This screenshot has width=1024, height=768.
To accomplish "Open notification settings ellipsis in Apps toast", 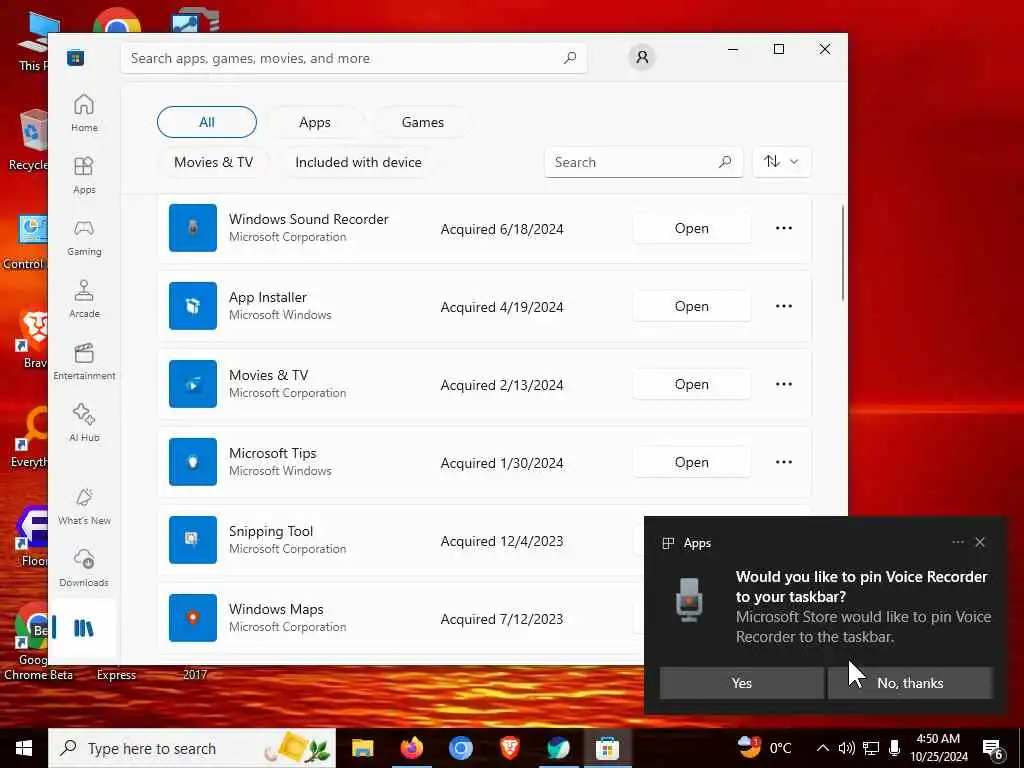I will point(957,542).
